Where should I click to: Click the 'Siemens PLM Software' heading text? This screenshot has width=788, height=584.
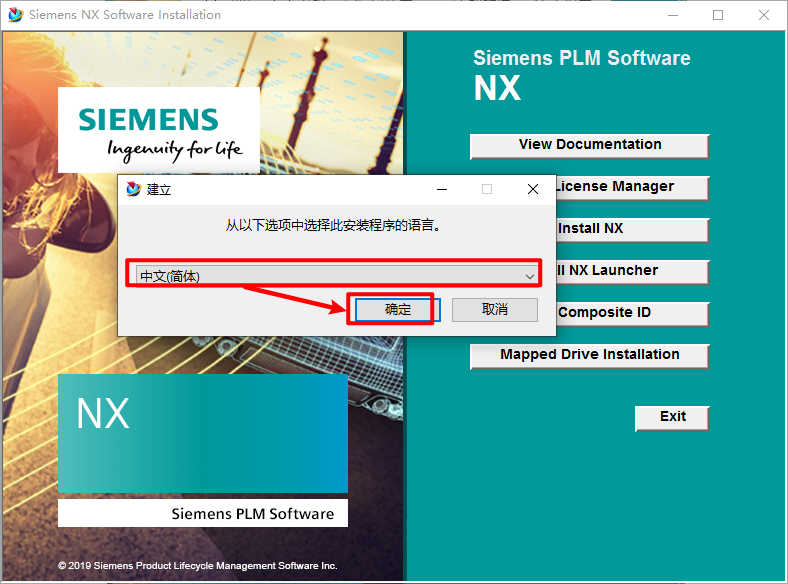(581, 58)
